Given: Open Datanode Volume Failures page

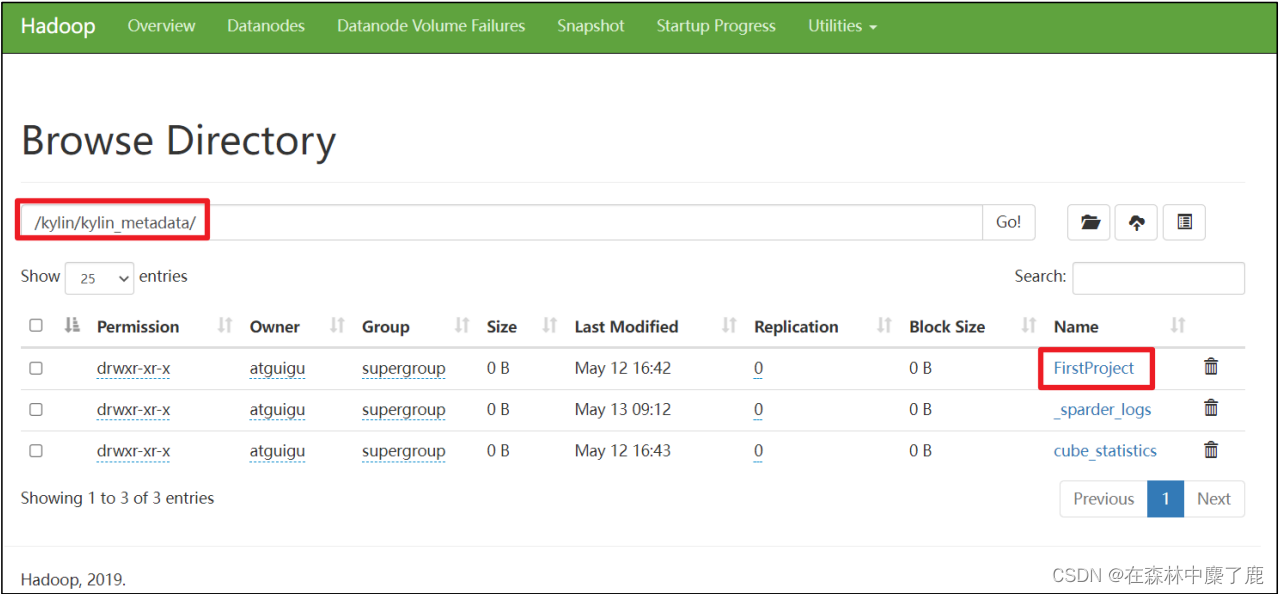Looking at the screenshot, I should [x=431, y=26].
